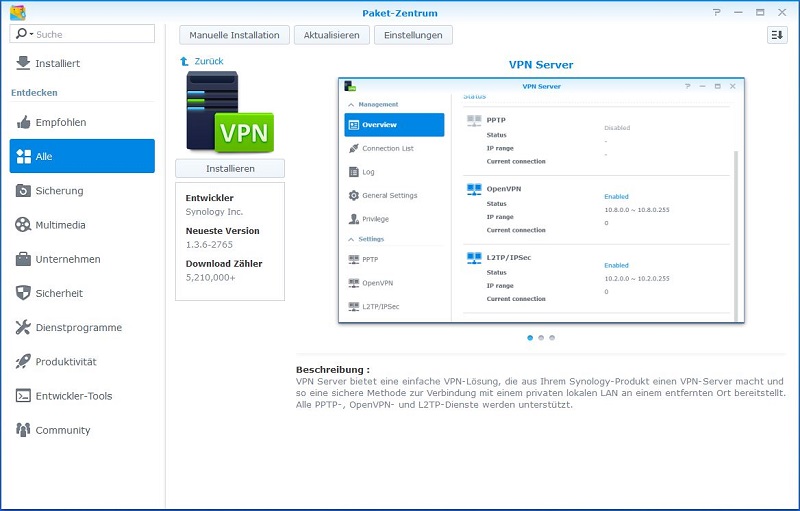
Task: Click the Paket-Zentrum app icon in title bar
Action: (x=18, y=13)
